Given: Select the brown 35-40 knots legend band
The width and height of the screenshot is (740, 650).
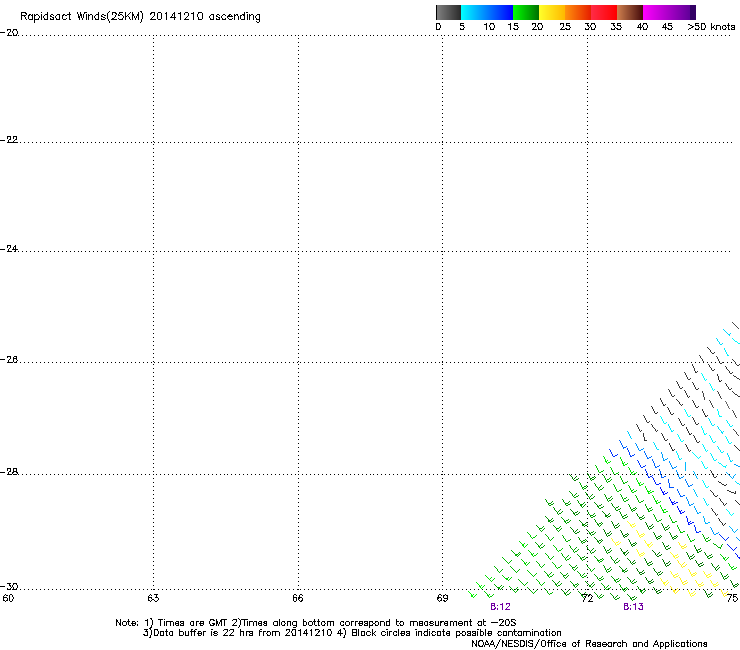Looking at the screenshot, I should coord(630,12).
